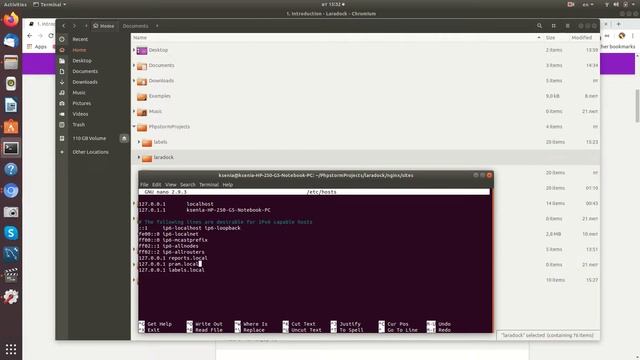Expand the Desktop folder row
Screen dimensions: 640x360
coord(134,50)
